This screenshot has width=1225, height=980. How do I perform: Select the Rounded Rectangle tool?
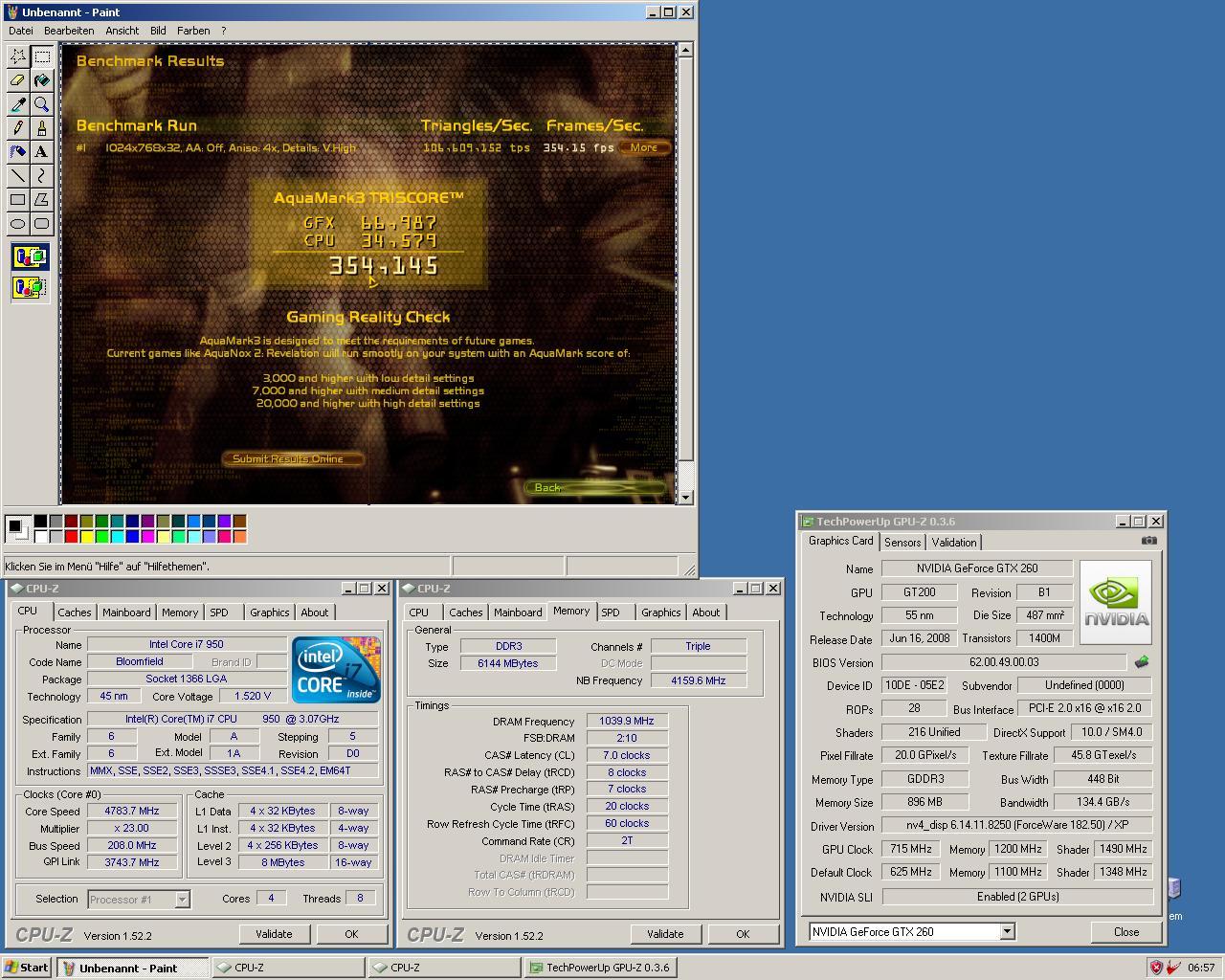(42, 224)
